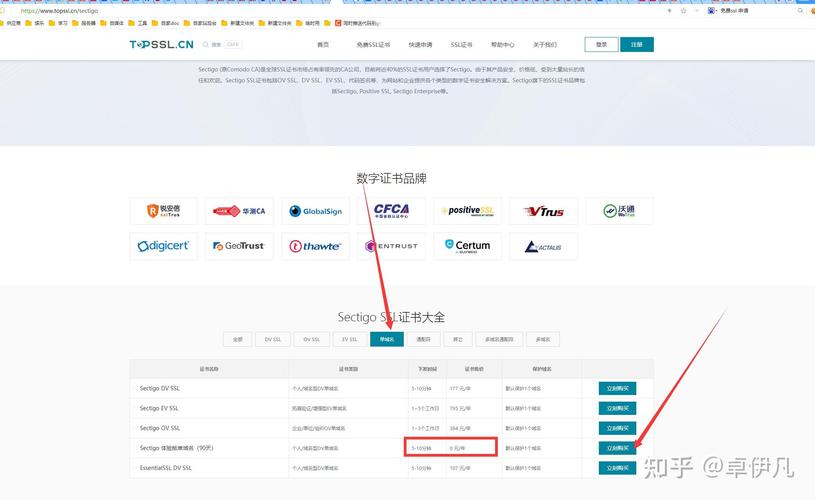The height and width of the screenshot is (500, 815).
Task: Click the 保护域名 column header
Action: coord(542,369)
